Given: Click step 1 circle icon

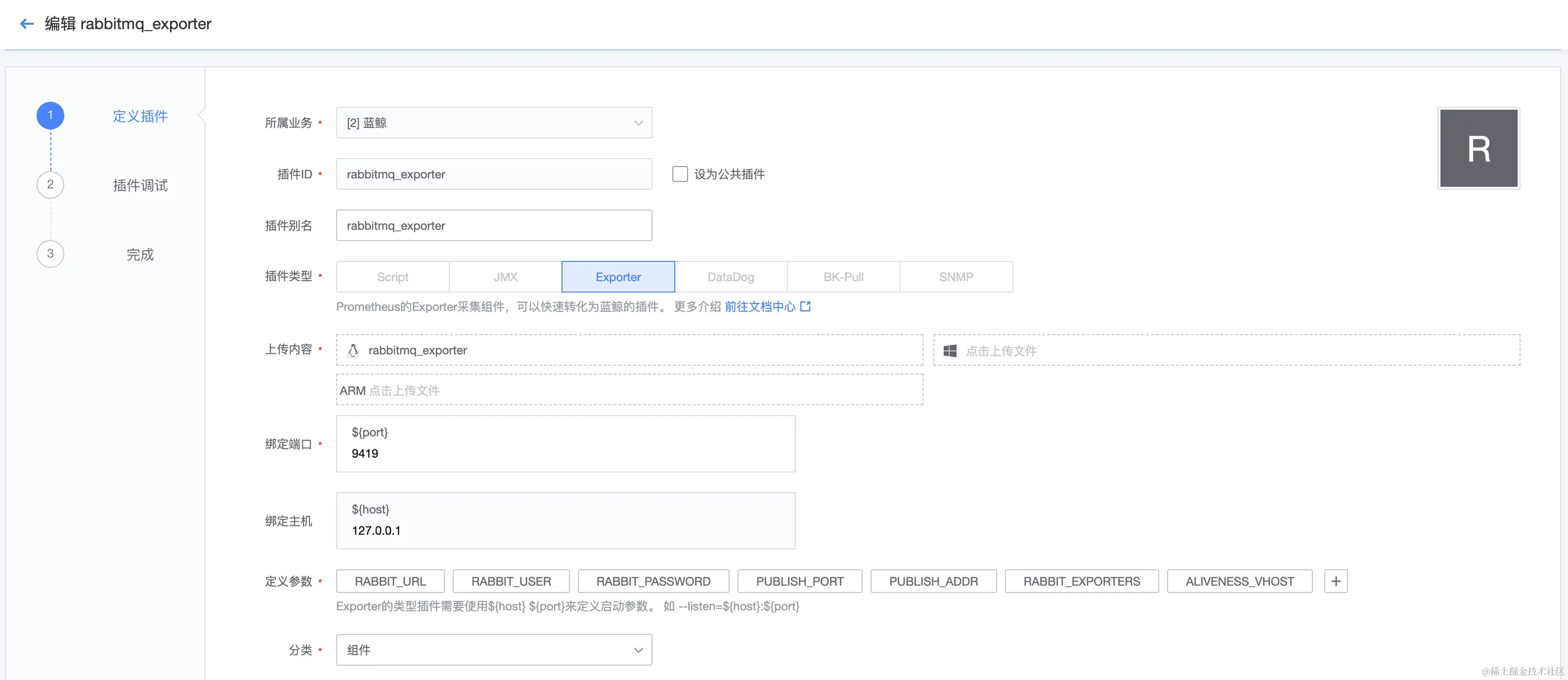Looking at the screenshot, I should [x=50, y=116].
